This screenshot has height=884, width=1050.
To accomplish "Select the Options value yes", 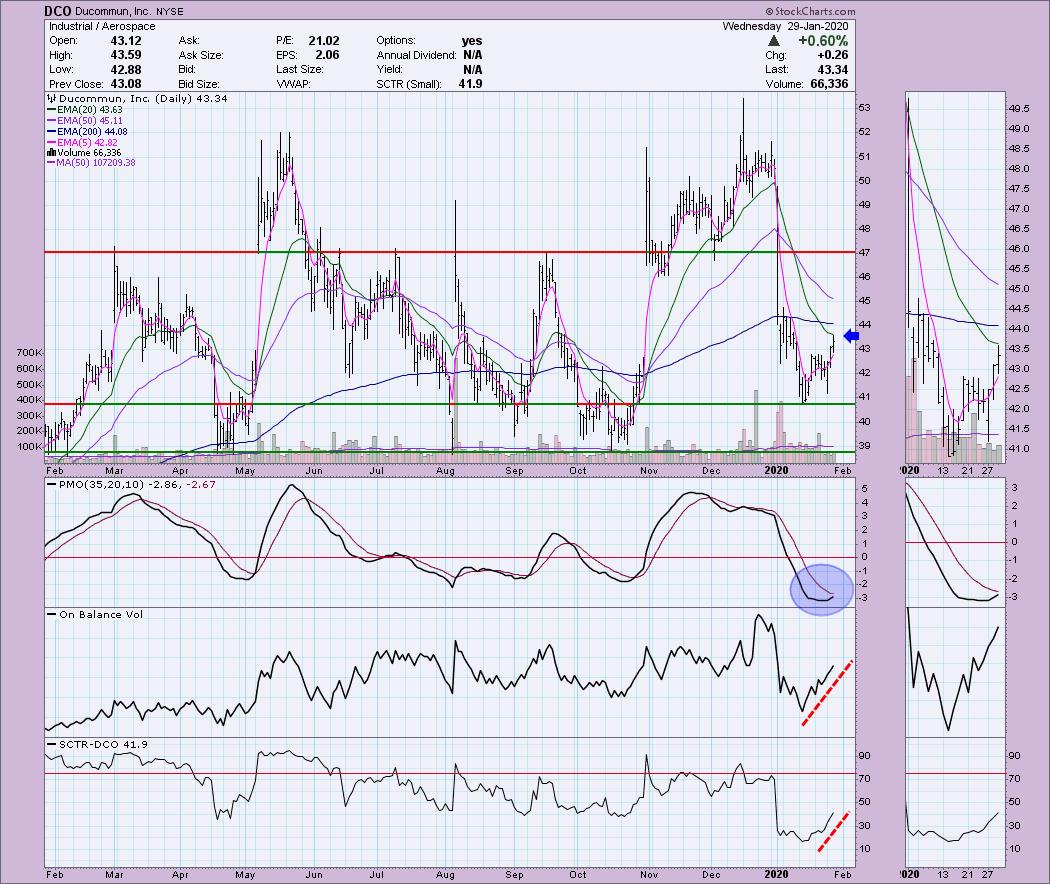I will pyautogui.click(x=471, y=41).
